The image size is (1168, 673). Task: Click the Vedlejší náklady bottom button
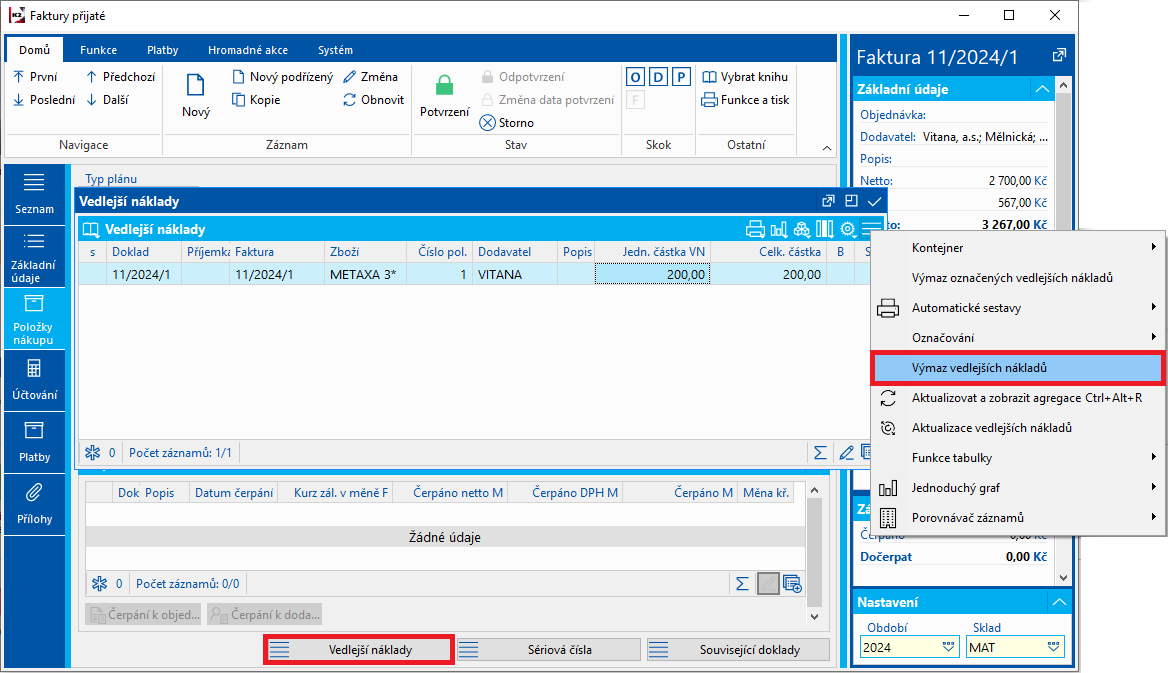[x=359, y=650]
